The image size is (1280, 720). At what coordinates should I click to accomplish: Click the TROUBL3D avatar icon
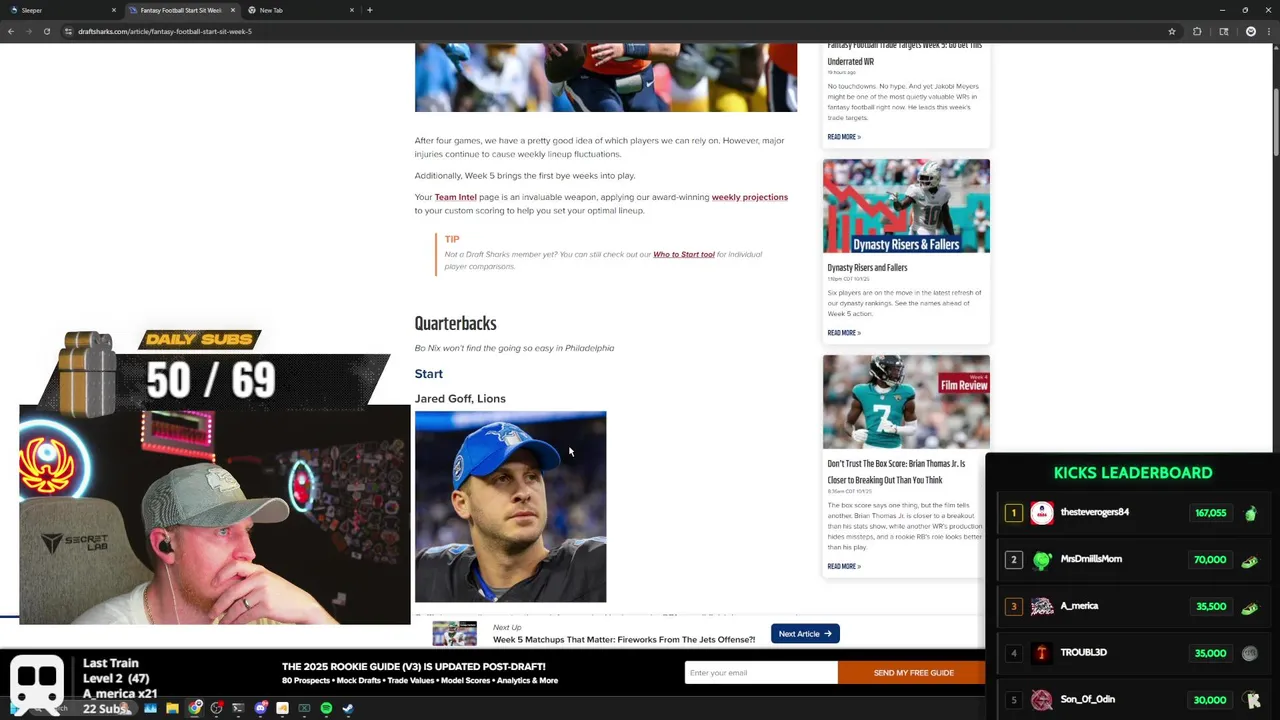[x=1042, y=653]
